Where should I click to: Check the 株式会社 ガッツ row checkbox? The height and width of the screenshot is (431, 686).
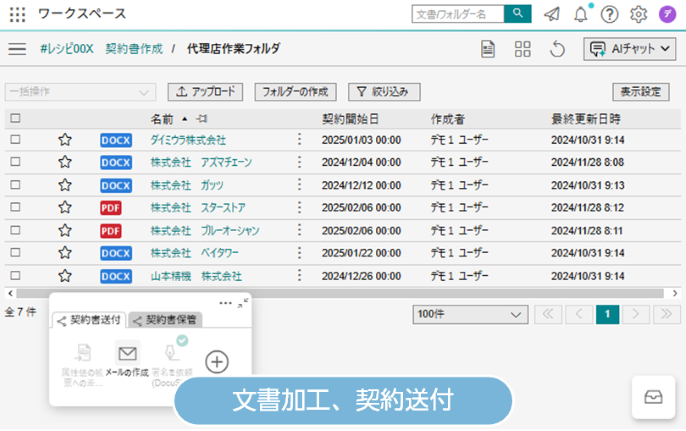(15, 185)
